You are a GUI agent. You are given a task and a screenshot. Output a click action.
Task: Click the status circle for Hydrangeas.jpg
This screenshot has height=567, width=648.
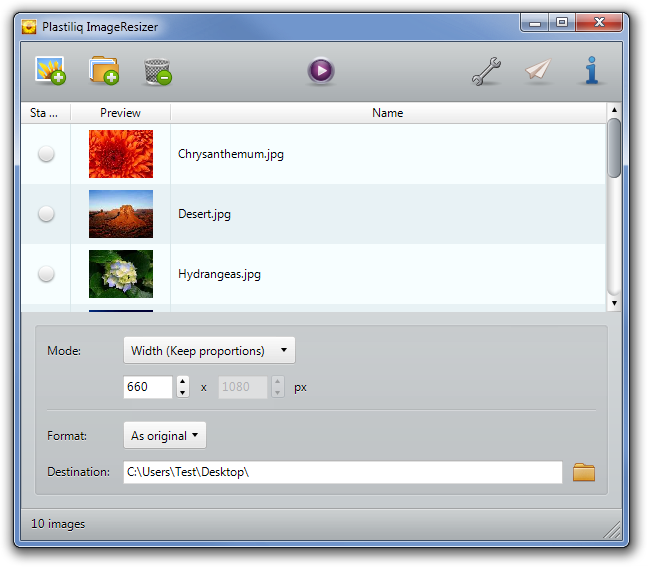coord(46,274)
